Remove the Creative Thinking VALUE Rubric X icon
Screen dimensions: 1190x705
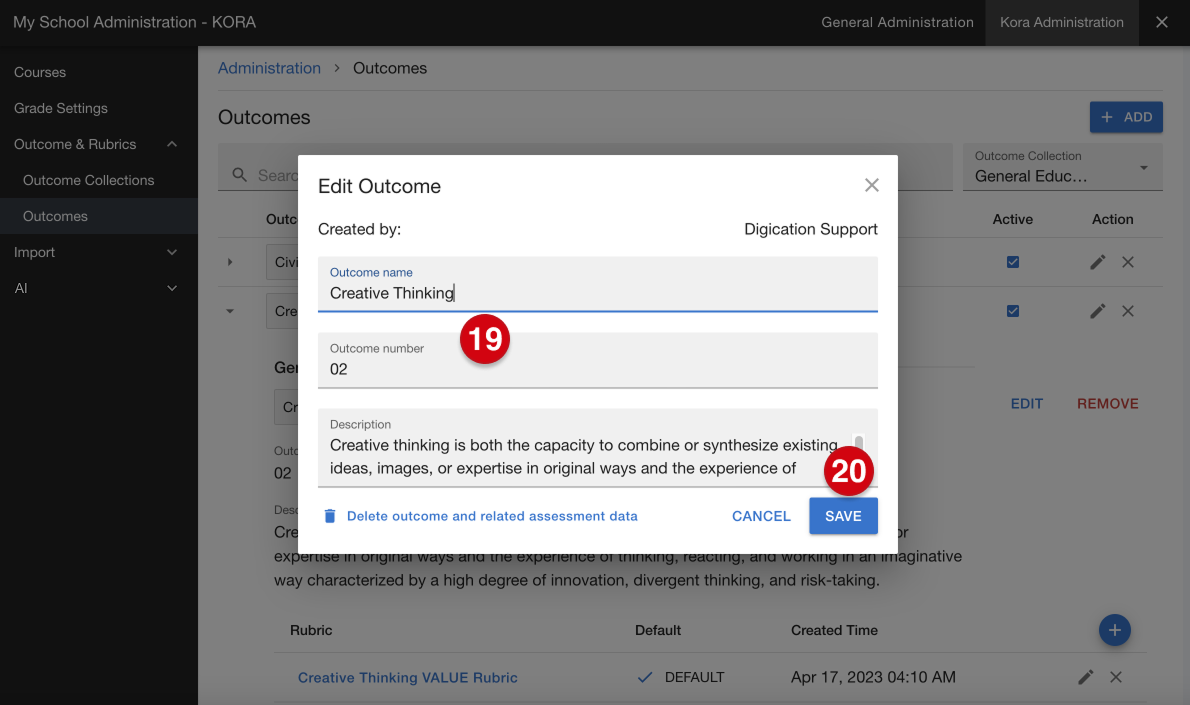(1116, 677)
